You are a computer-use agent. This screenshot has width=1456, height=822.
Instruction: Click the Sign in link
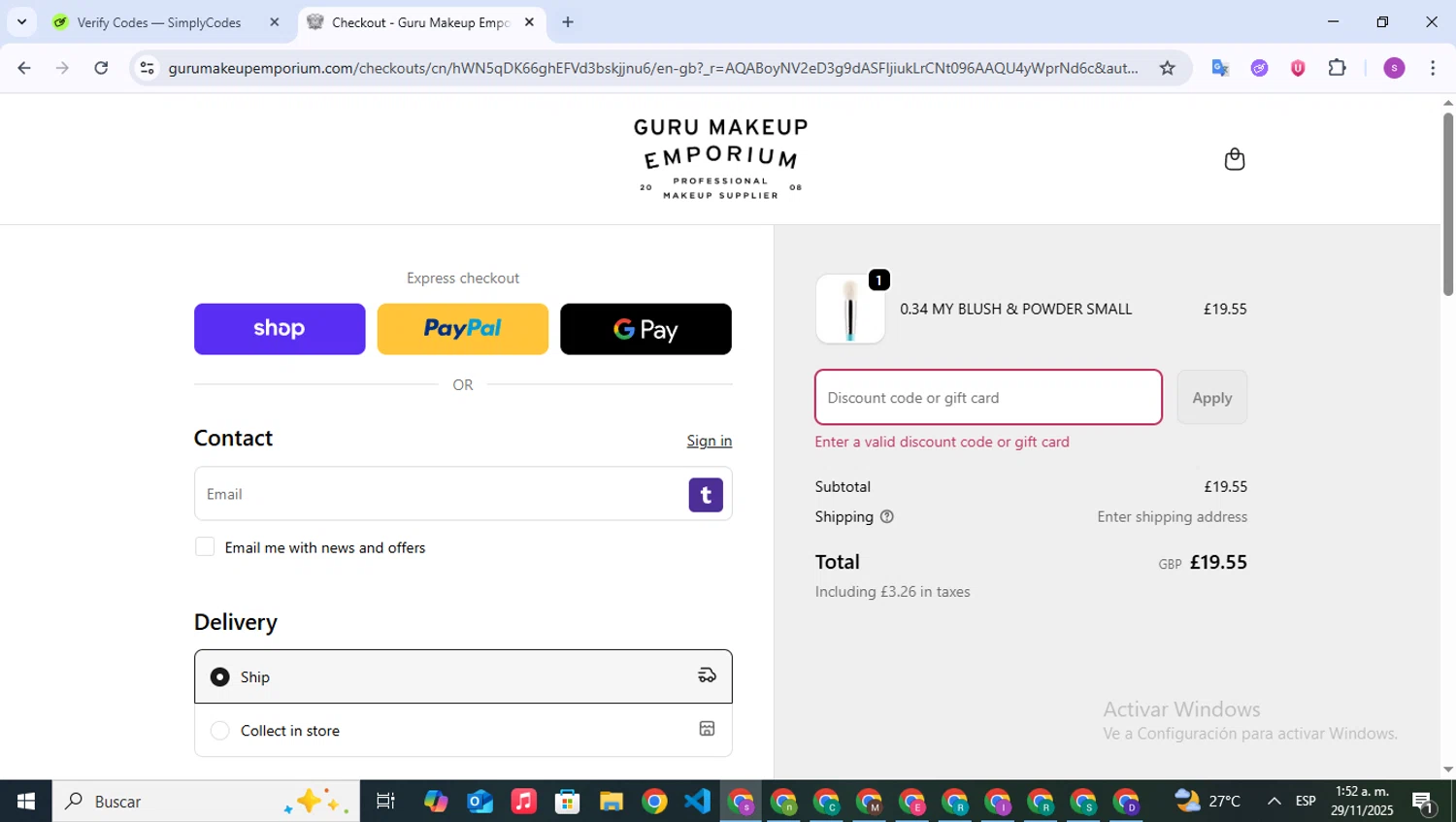[x=710, y=441]
